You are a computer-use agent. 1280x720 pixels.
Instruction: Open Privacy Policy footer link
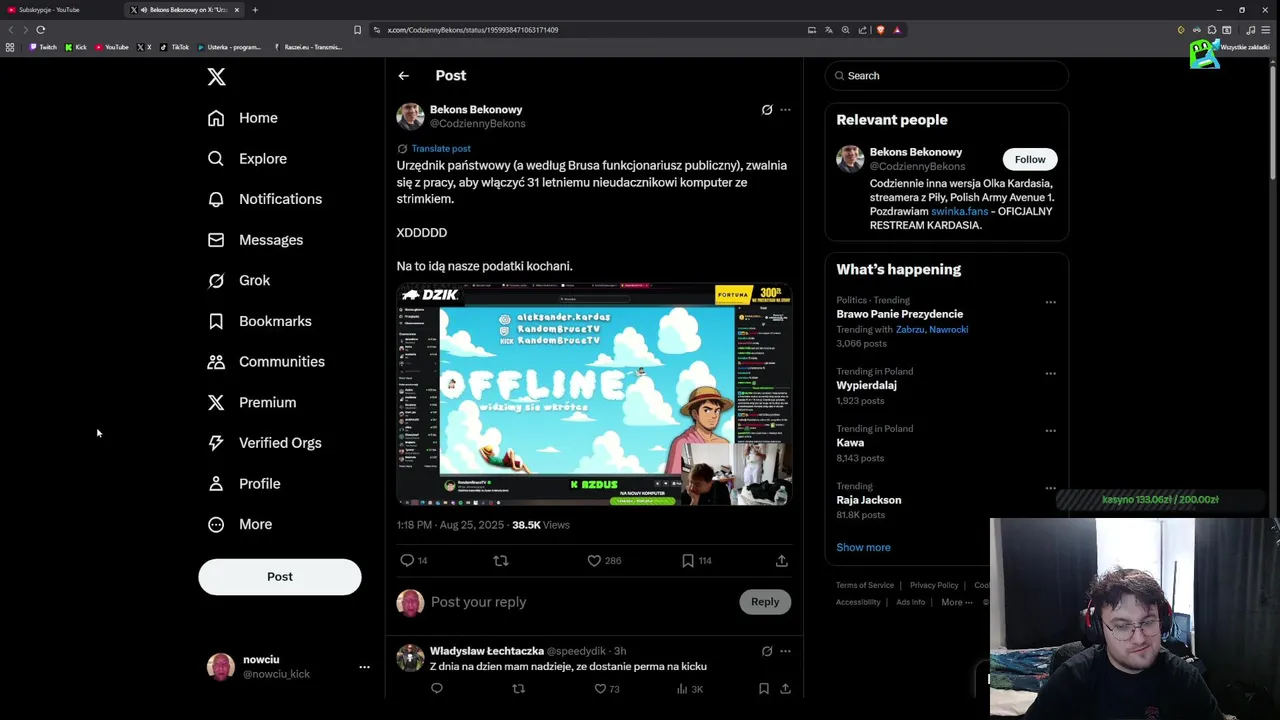click(x=934, y=586)
